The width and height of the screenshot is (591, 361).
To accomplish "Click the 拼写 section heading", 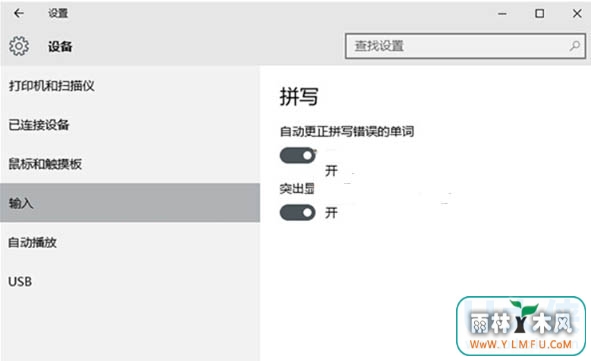I will click(299, 96).
